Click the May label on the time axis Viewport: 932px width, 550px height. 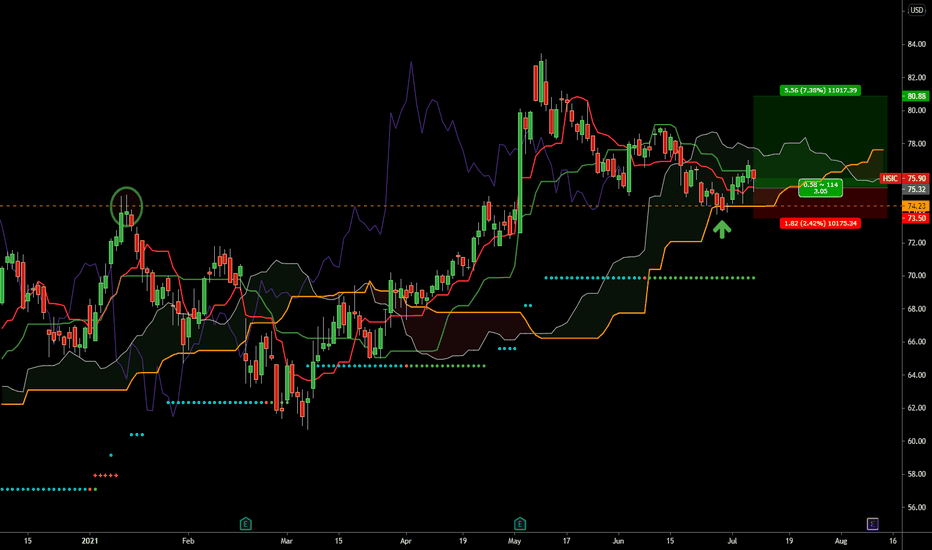click(514, 541)
